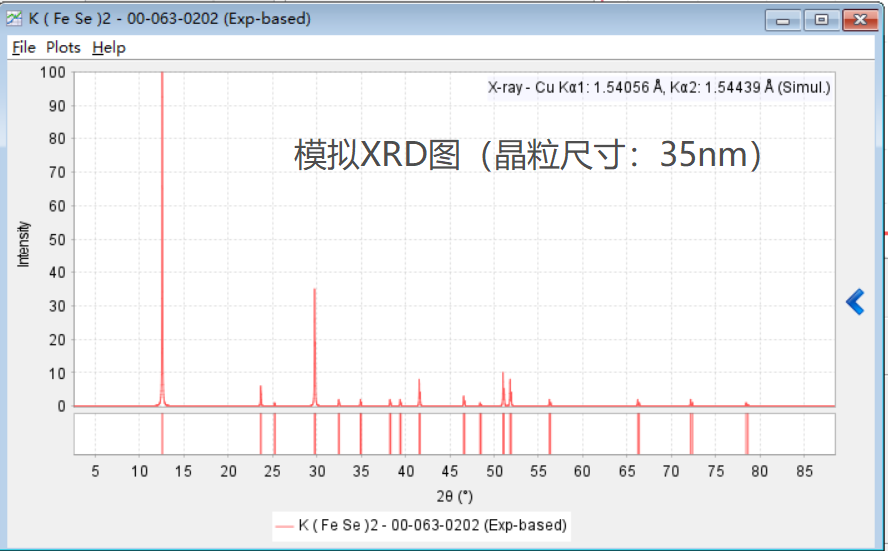
Task: Click the chart application icon in title bar
Action: click(x=14, y=19)
